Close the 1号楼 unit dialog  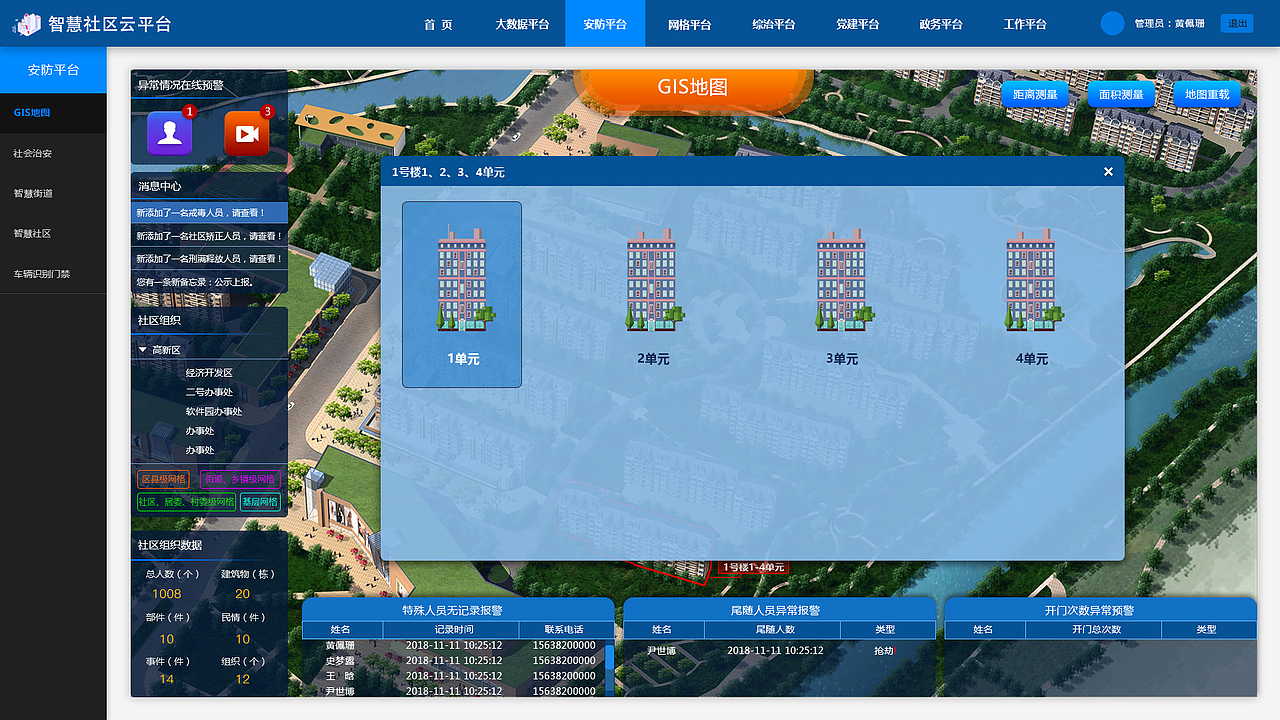coord(1108,172)
